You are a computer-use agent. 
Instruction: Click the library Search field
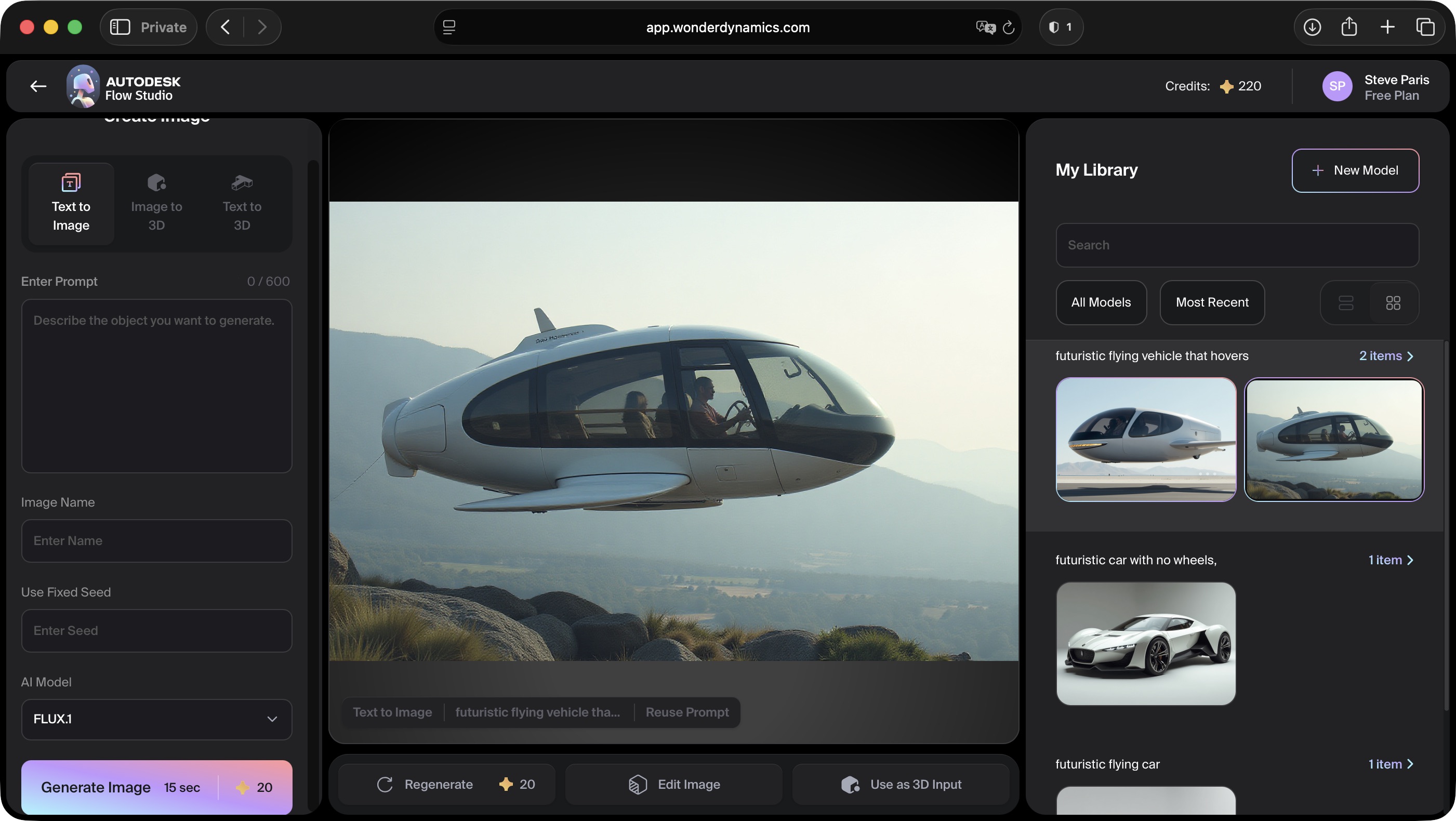(x=1237, y=245)
